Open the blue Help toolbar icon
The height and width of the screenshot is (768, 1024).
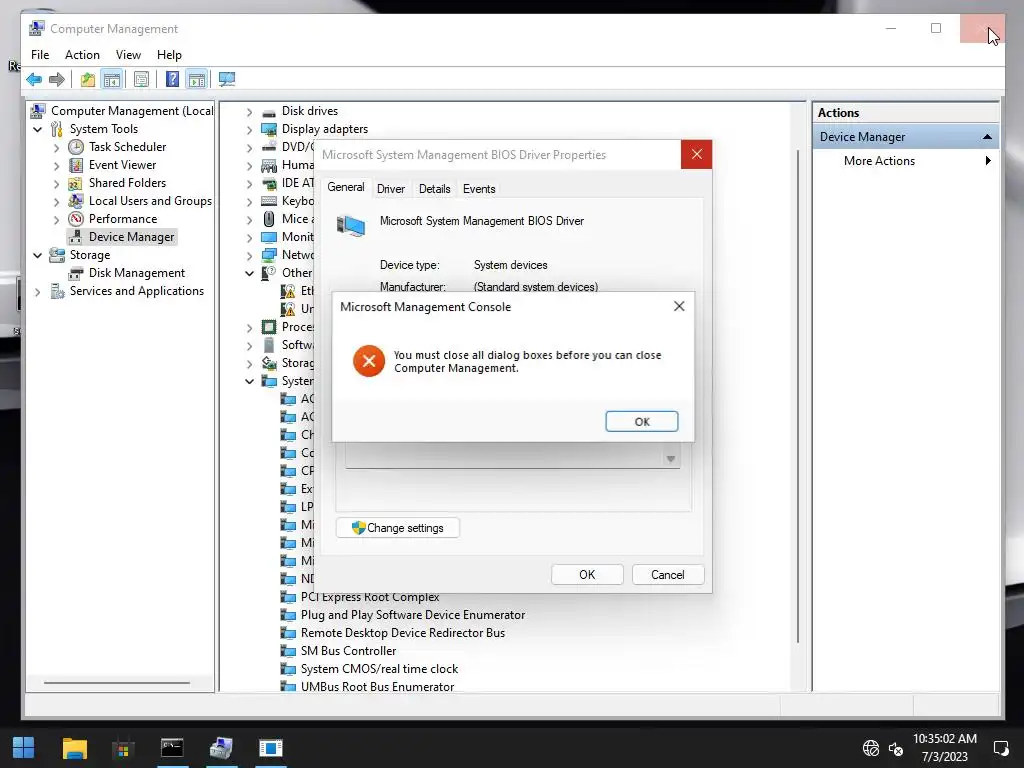point(172,80)
